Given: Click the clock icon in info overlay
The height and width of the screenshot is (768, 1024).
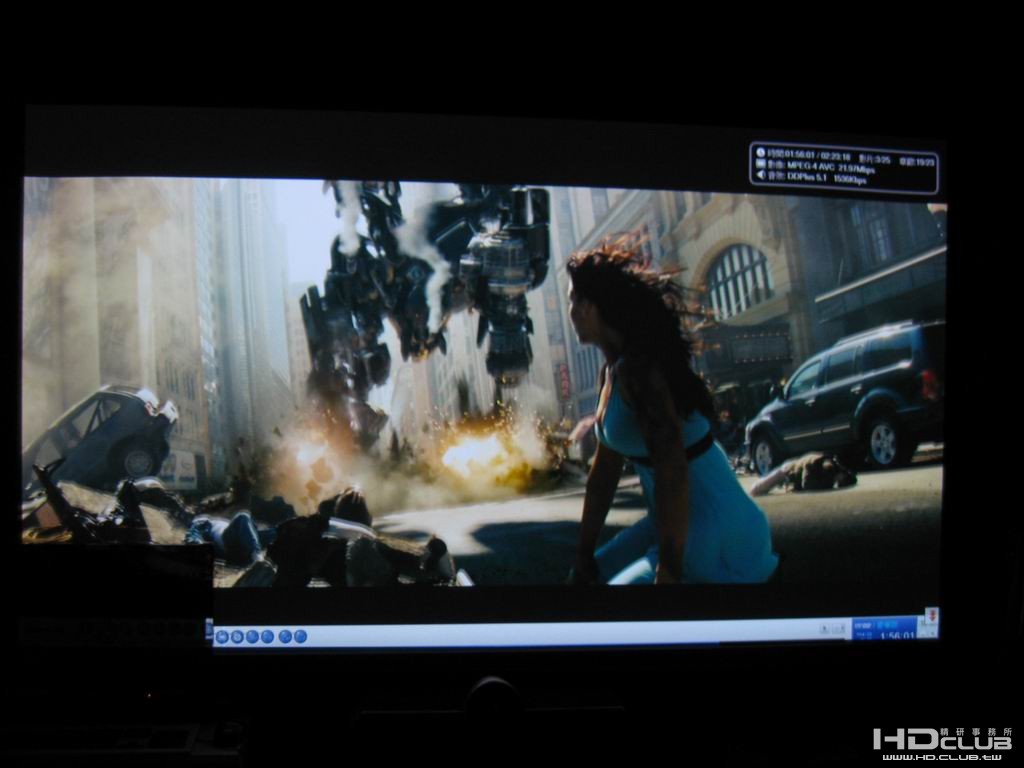Looking at the screenshot, I should click(760, 153).
